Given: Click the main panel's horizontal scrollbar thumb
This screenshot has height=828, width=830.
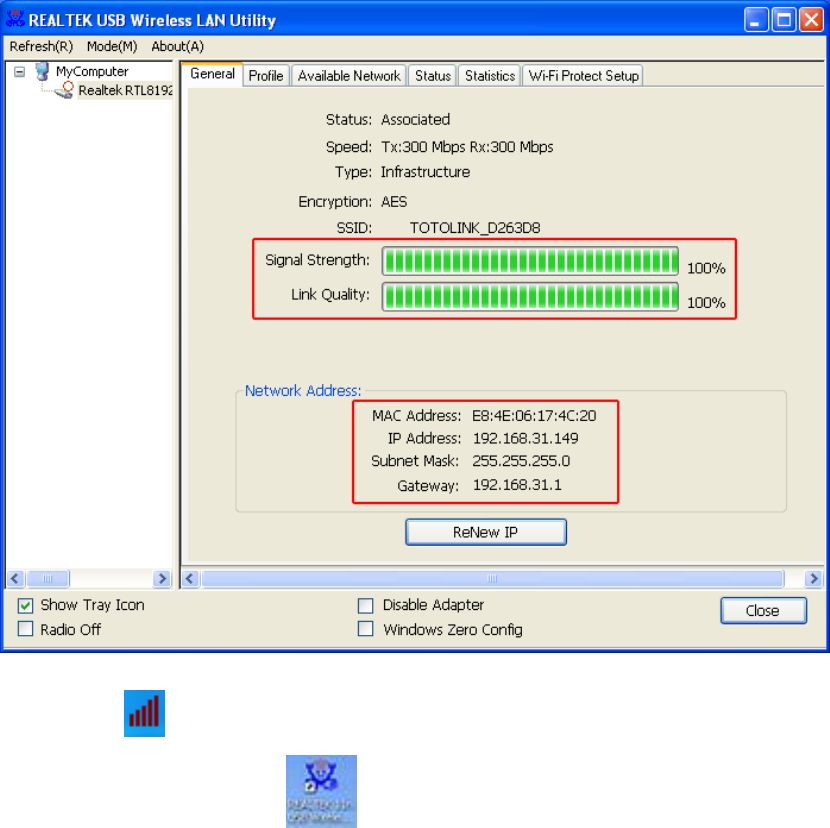Looking at the screenshot, I should click(493, 579).
